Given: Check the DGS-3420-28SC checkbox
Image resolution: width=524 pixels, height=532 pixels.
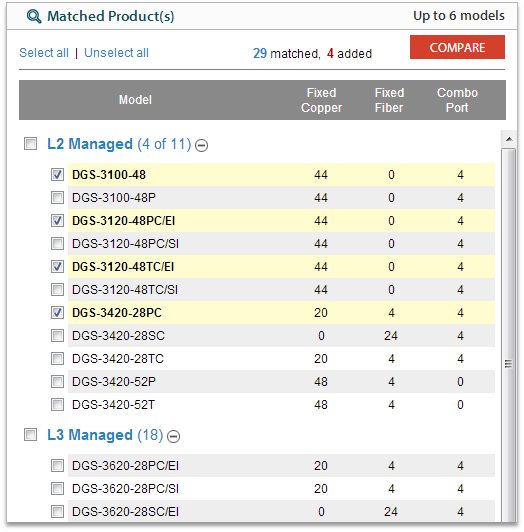Looking at the screenshot, I should click(x=57, y=336).
